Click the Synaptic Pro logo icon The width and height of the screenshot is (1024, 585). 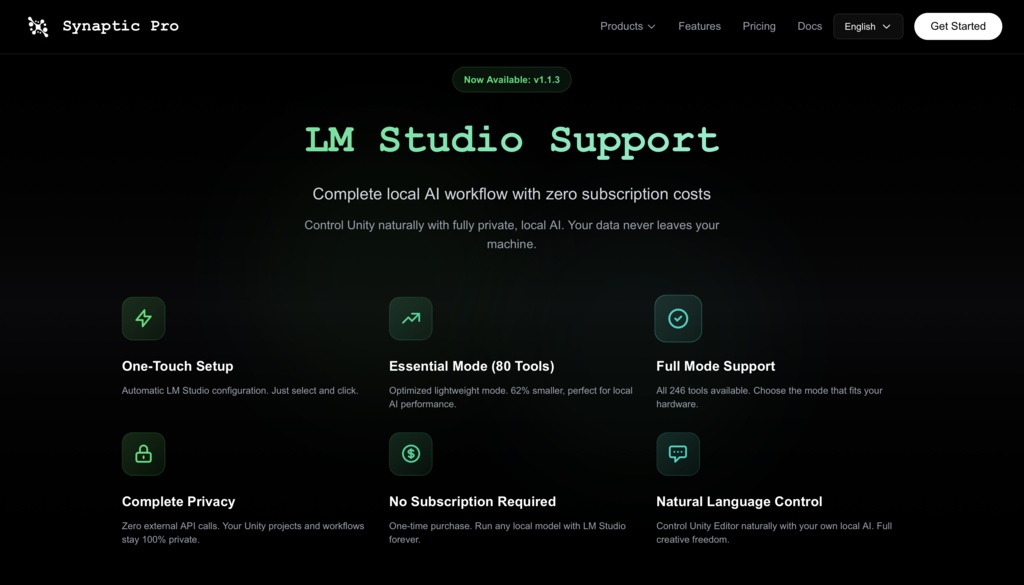pyautogui.click(x=38, y=26)
